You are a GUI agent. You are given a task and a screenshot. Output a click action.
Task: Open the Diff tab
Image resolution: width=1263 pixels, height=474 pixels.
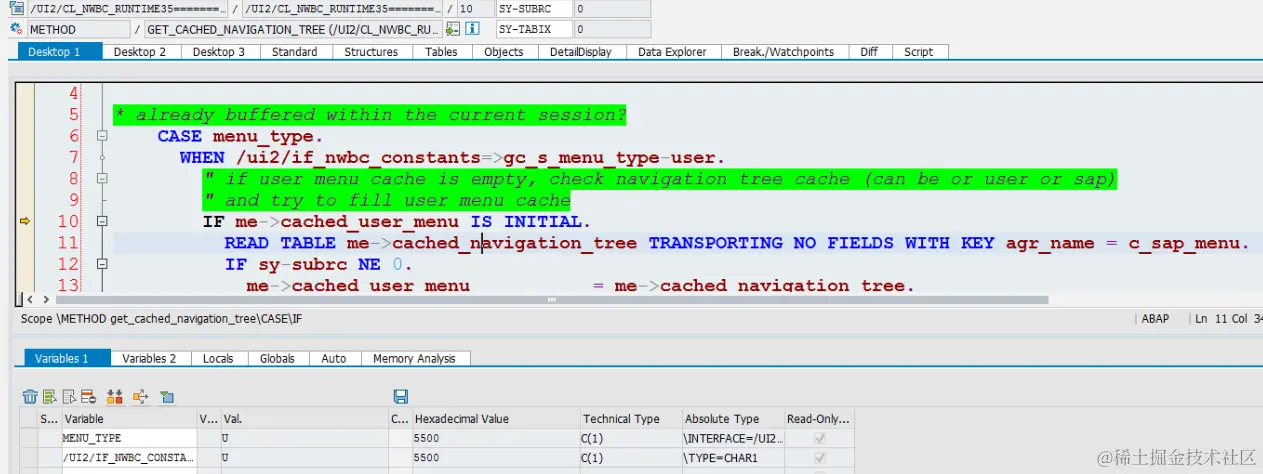pyautogui.click(x=870, y=51)
